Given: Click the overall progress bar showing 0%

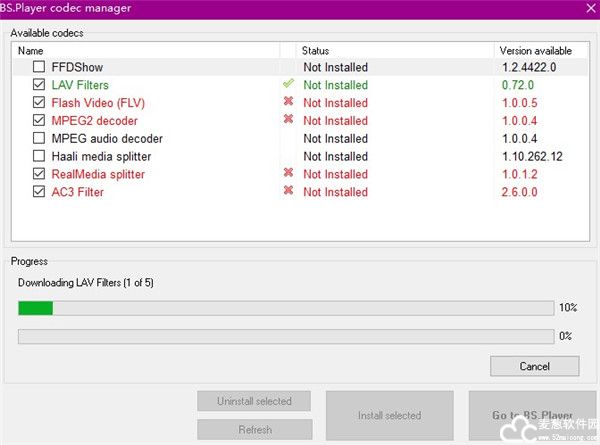Looking at the screenshot, I should 286,337.
